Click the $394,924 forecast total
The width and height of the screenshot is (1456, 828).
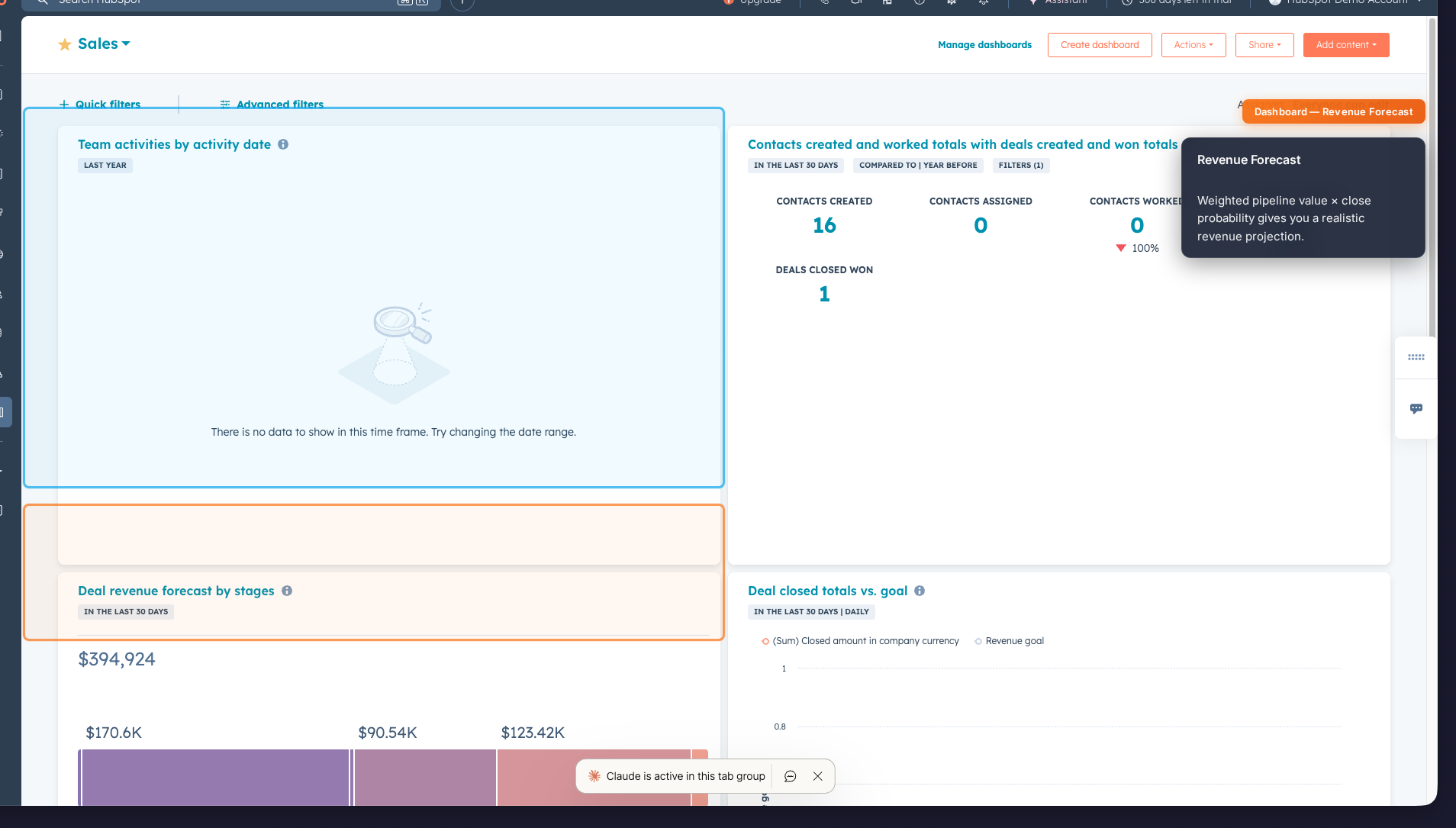[117, 659]
